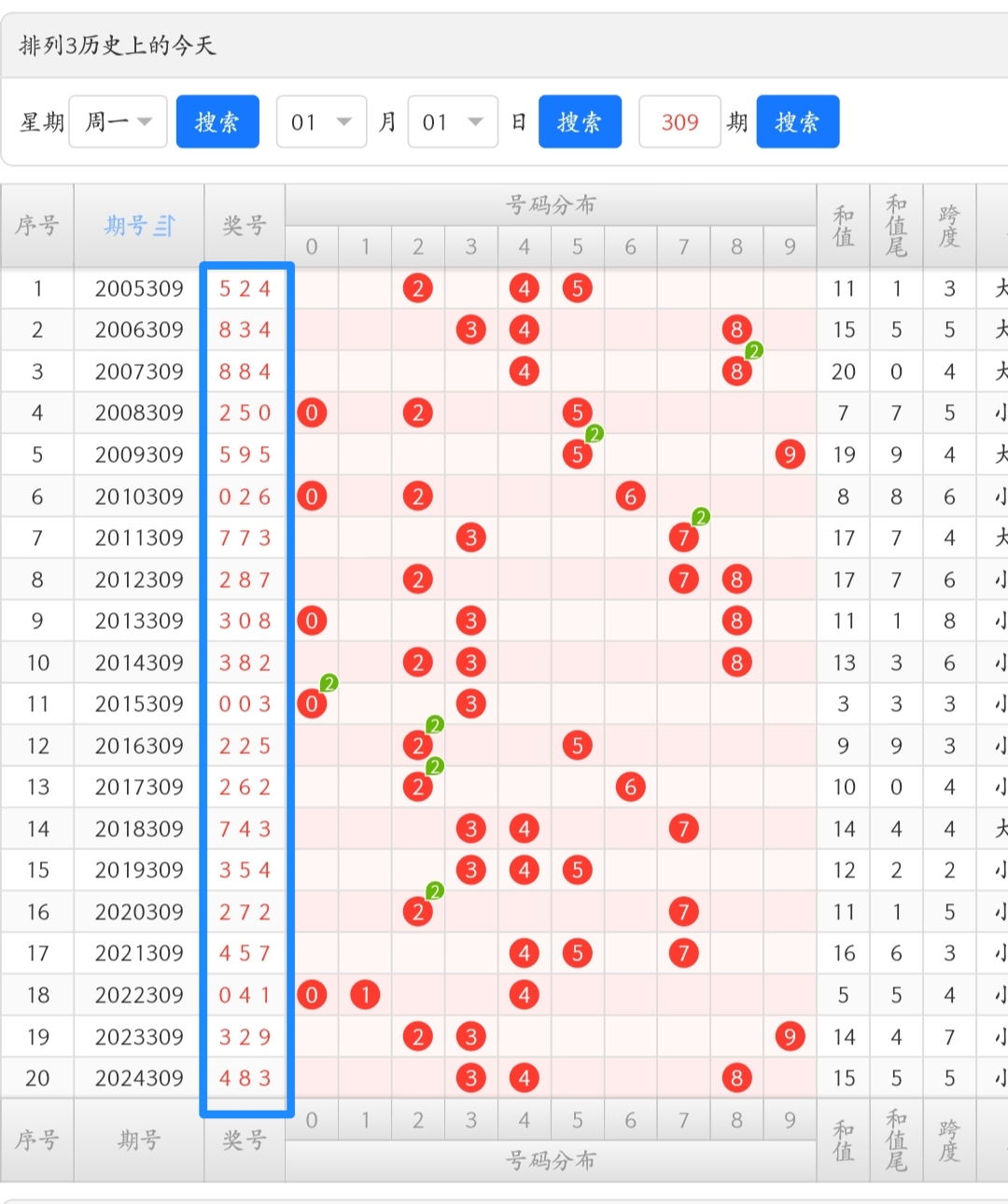Click issue number 2019309
1008x1204 pixels.
[x=139, y=870]
